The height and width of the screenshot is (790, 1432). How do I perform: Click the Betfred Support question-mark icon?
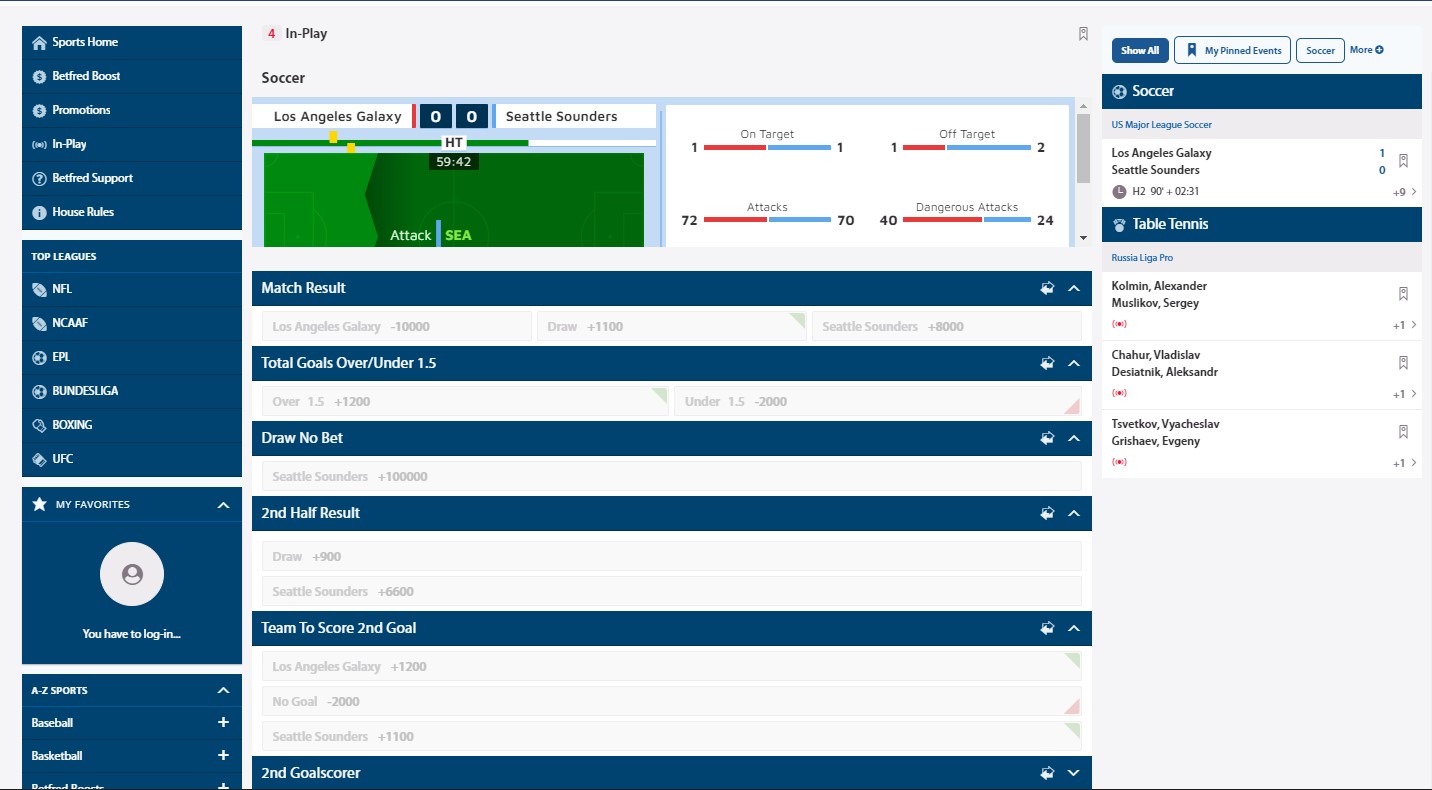point(39,178)
